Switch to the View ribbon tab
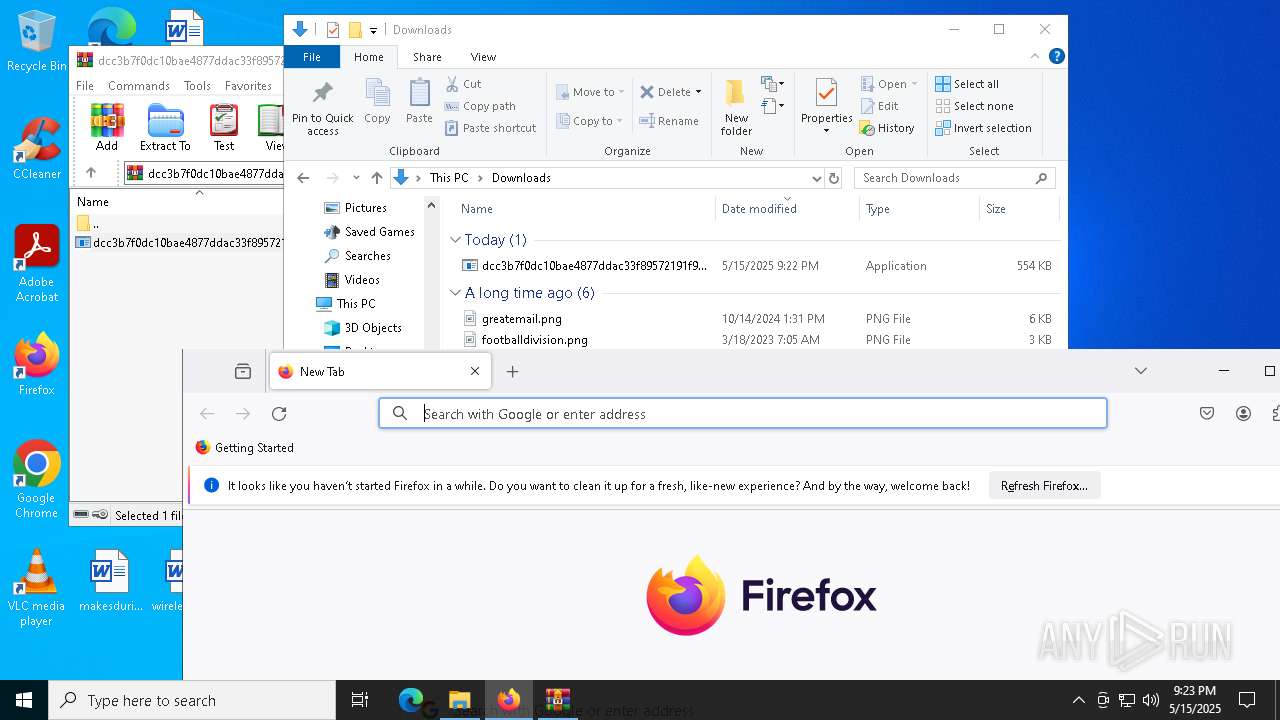The image size is (1280, 720). (x=483, y=57)
